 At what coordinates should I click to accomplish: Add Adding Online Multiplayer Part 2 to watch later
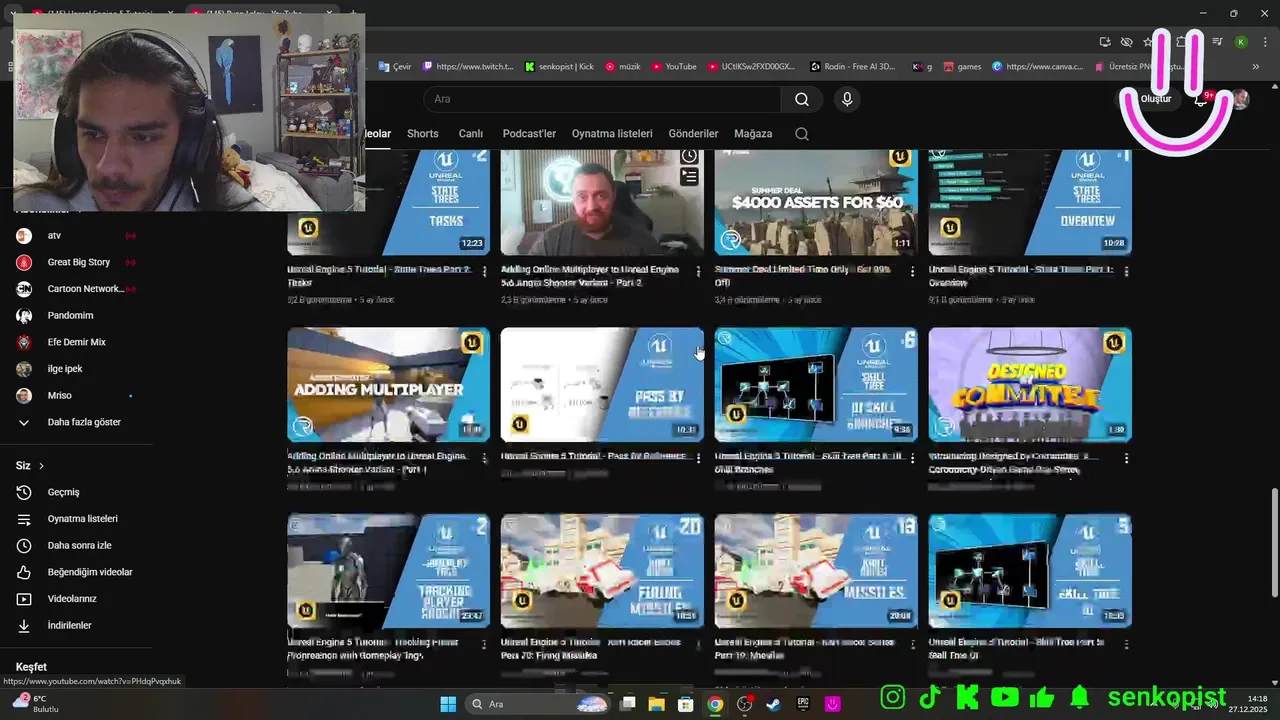point(689,156)
